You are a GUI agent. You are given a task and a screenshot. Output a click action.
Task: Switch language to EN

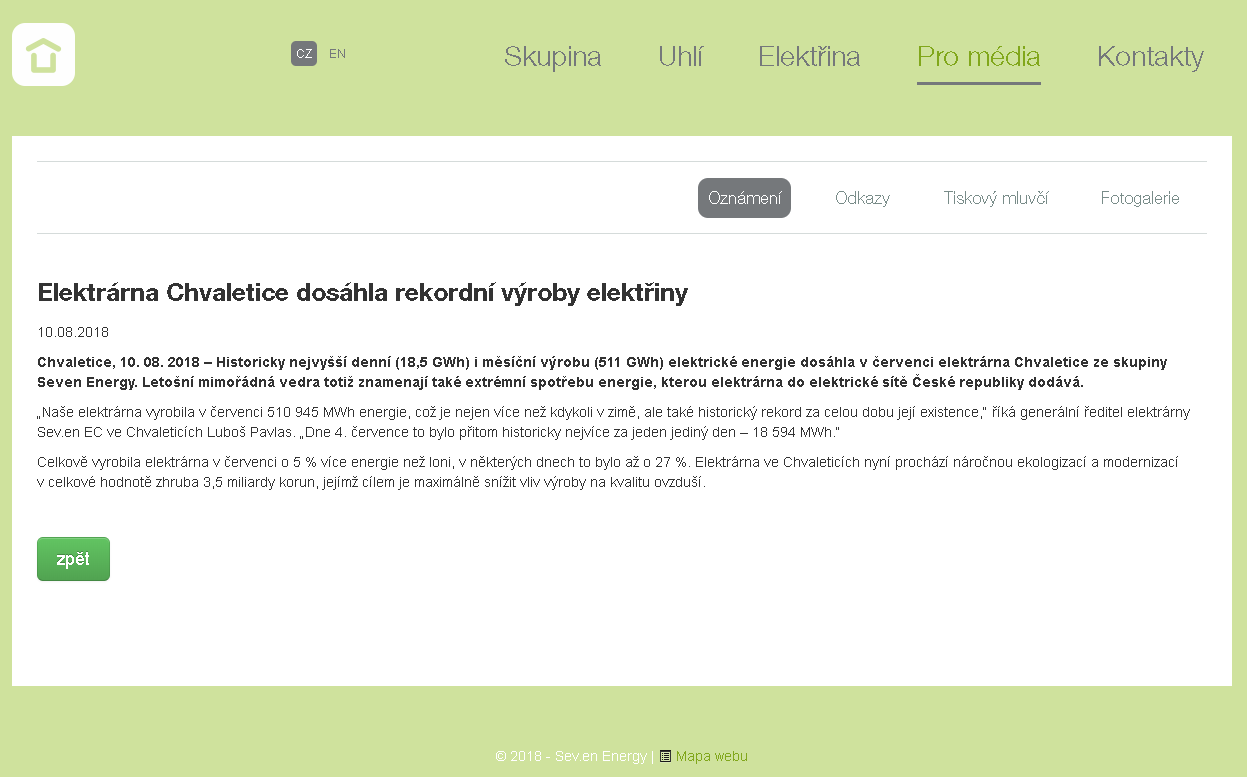(x=337, y=54)
